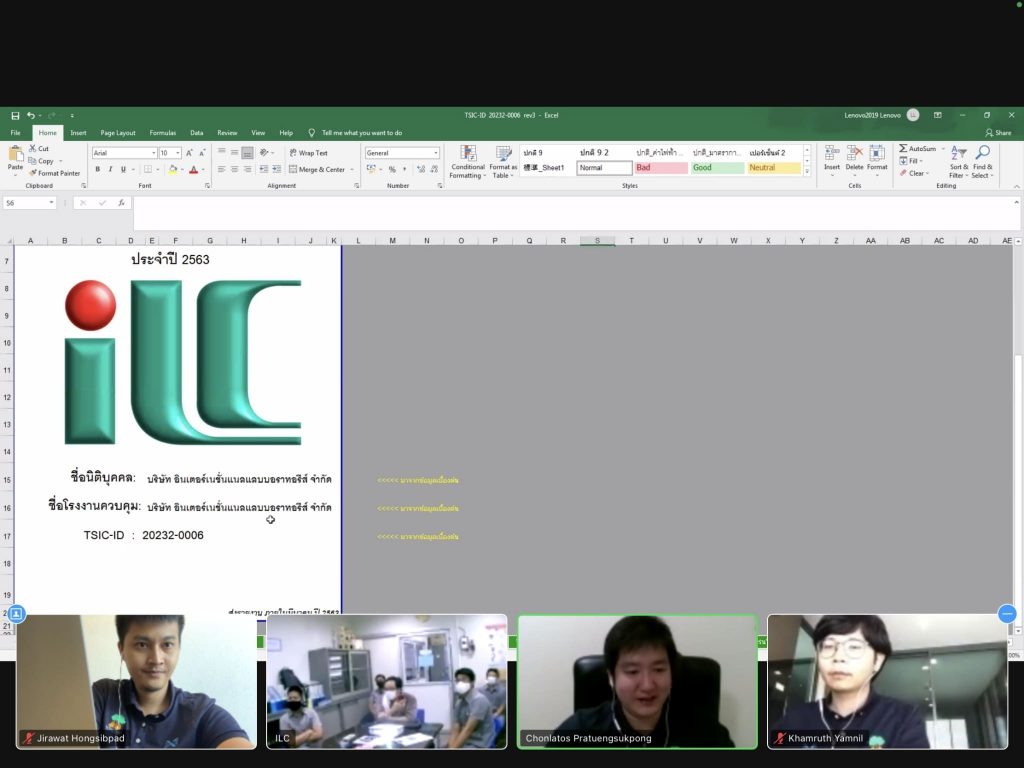Toggle Bold formatting

[97, 169]
